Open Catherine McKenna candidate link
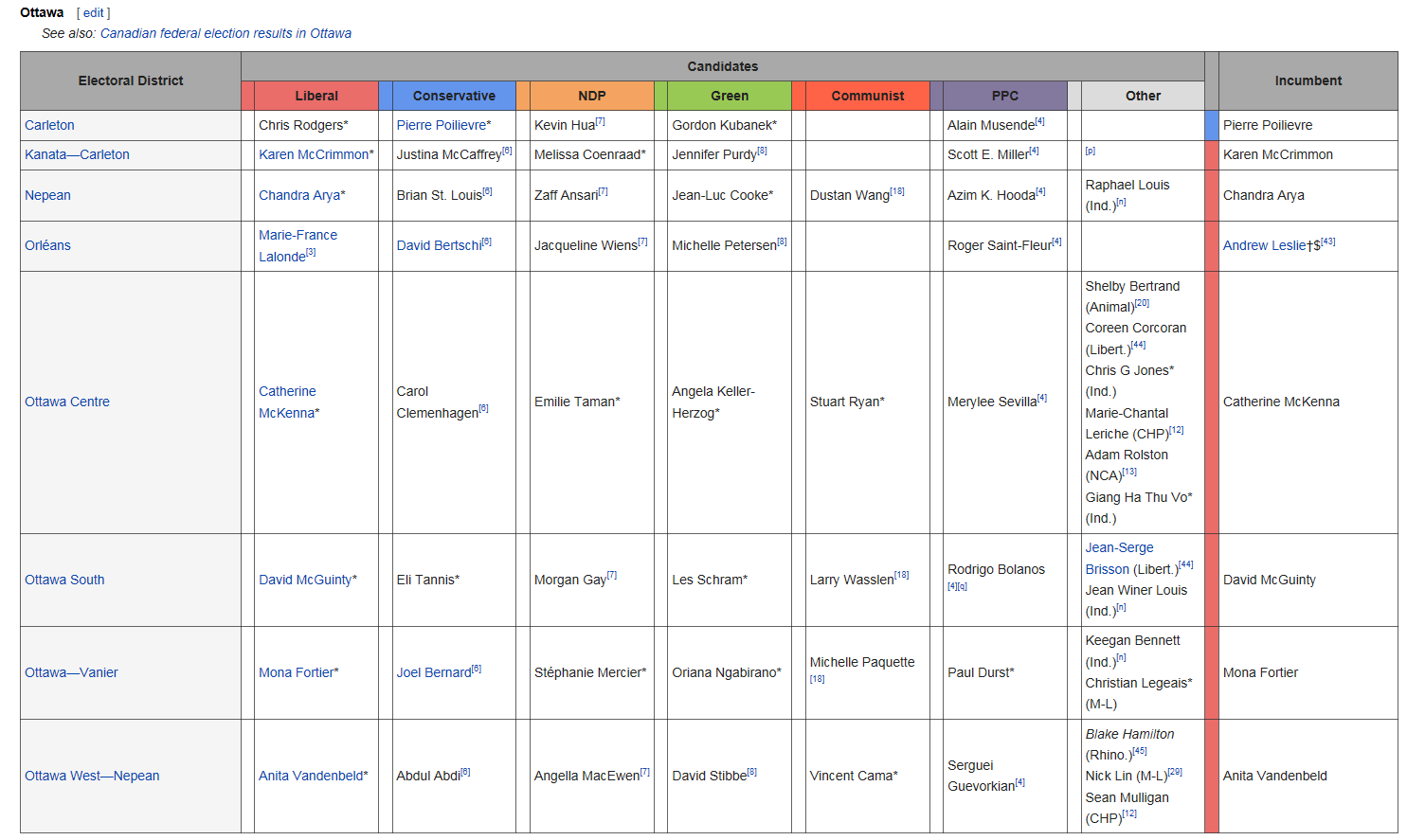This screenshot has width=1407, height=840. (288, 402)
